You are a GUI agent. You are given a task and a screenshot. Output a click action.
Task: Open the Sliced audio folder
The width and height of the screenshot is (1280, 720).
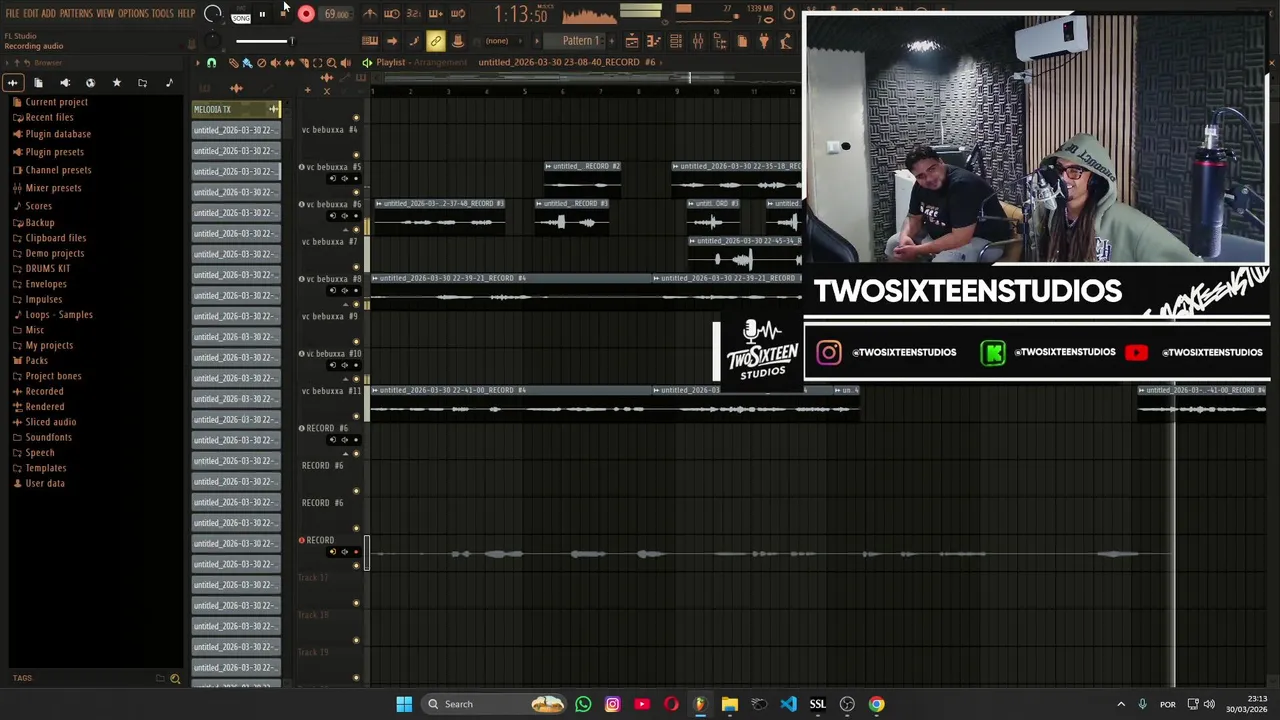(50, 422)
